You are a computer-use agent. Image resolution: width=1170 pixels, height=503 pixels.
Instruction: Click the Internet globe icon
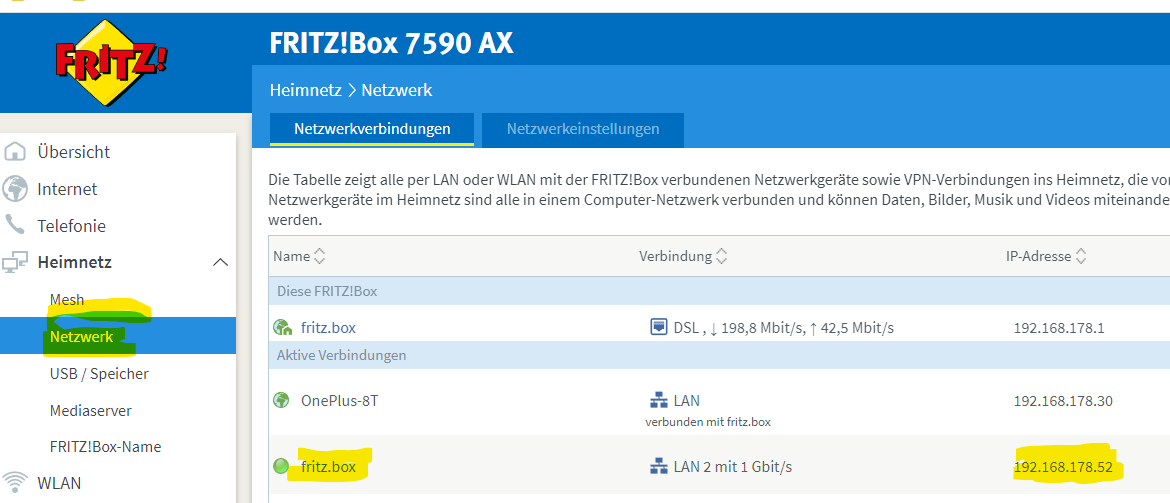pos(15,189)
